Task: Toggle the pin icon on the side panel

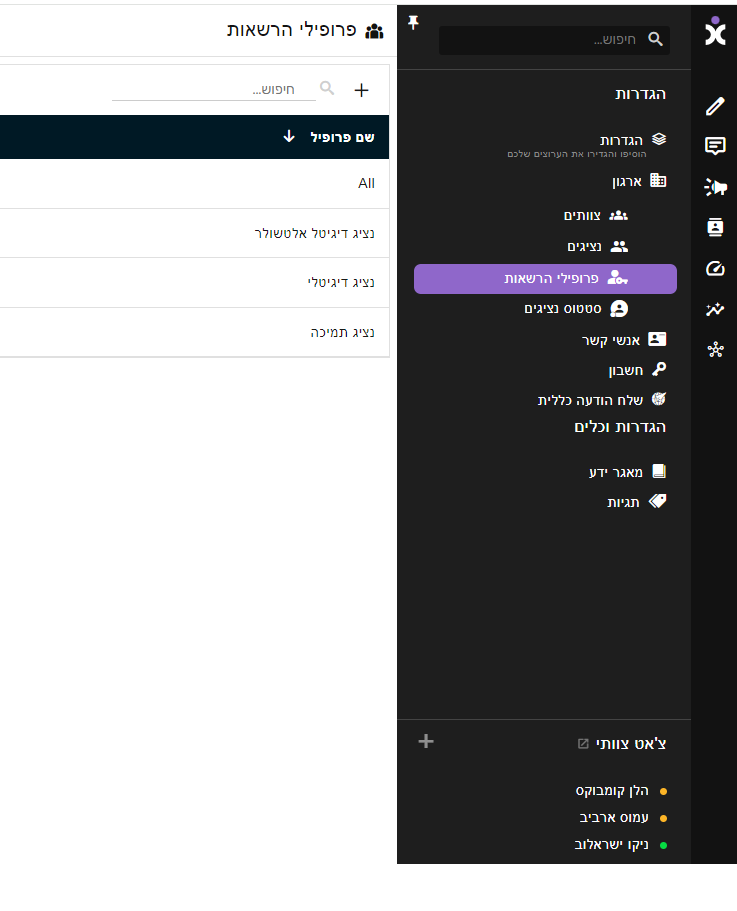Action: point(414,23)
